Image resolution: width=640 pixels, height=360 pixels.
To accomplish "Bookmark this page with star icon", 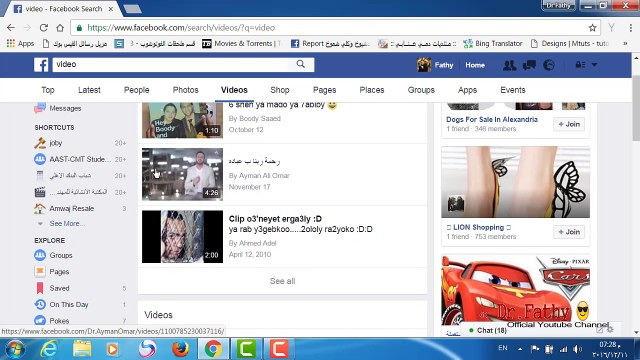I will pyautogui.click(x=592, y=28).
